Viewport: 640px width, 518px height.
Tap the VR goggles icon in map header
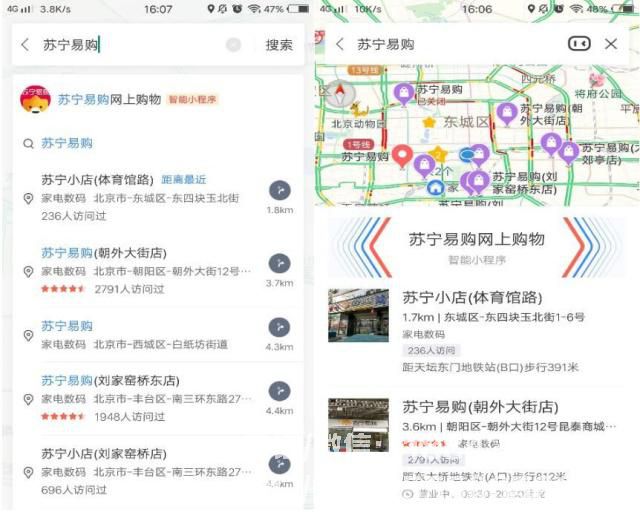coord(579,44)
